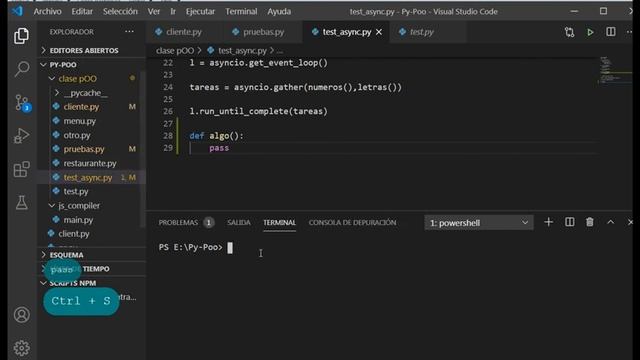Open cliente.py in the file tree
This screenshot has width=640, height=360.
pyautogui.click(x=81, y=107)
